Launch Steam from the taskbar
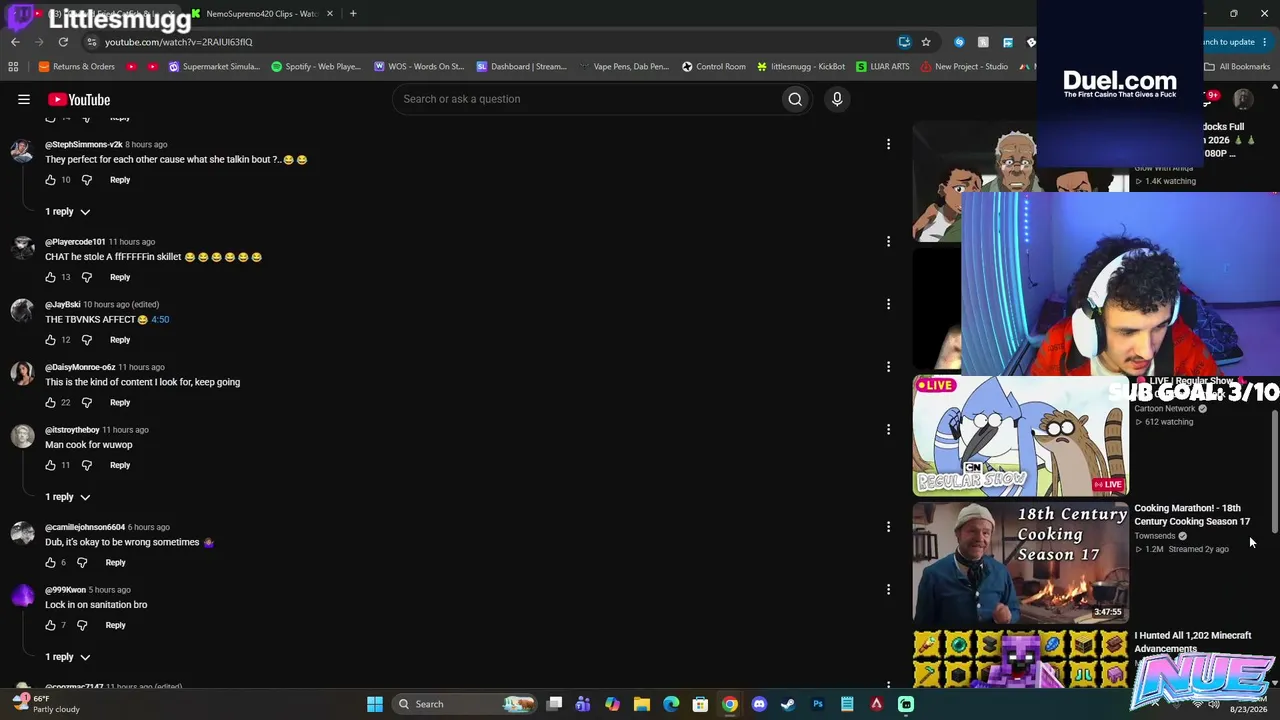The height and width of the screenshot is (720, 1280). click(x=788, y=704)
